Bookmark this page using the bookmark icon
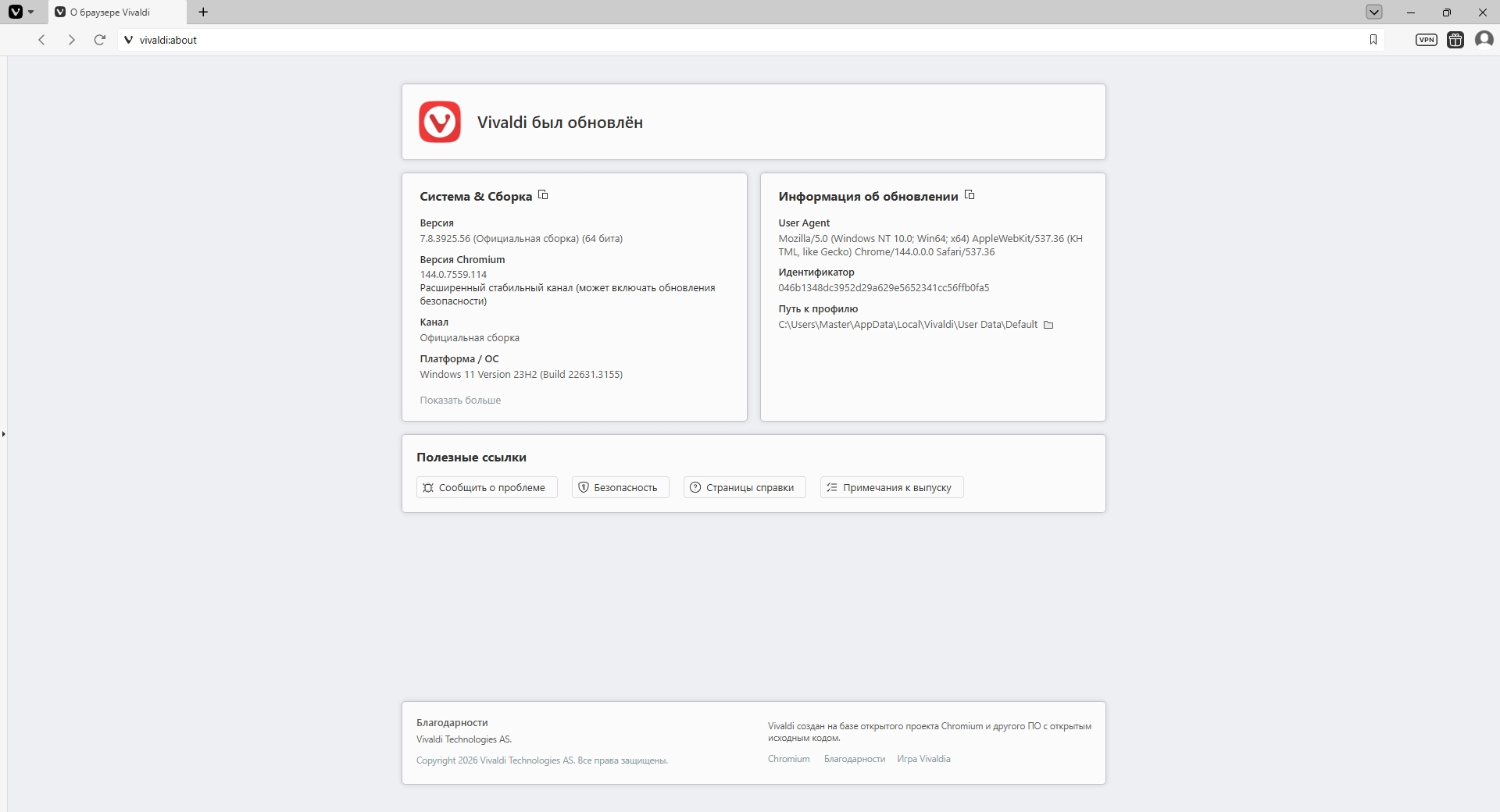The image size is (1500, 812). [x=1373, y=40]
